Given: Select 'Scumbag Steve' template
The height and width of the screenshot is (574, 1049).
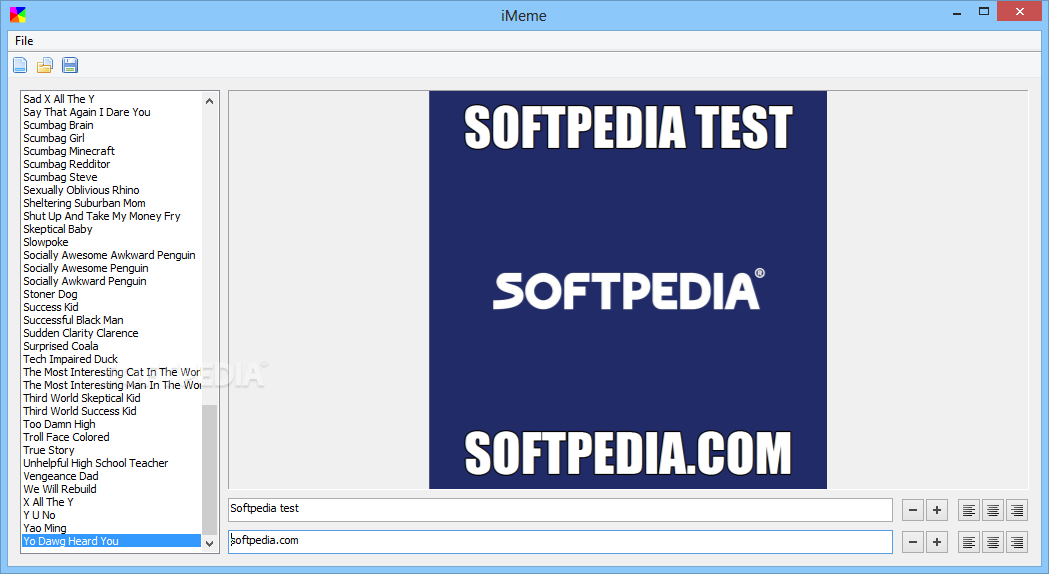Looking at the screenshot, I should [60, 177].
